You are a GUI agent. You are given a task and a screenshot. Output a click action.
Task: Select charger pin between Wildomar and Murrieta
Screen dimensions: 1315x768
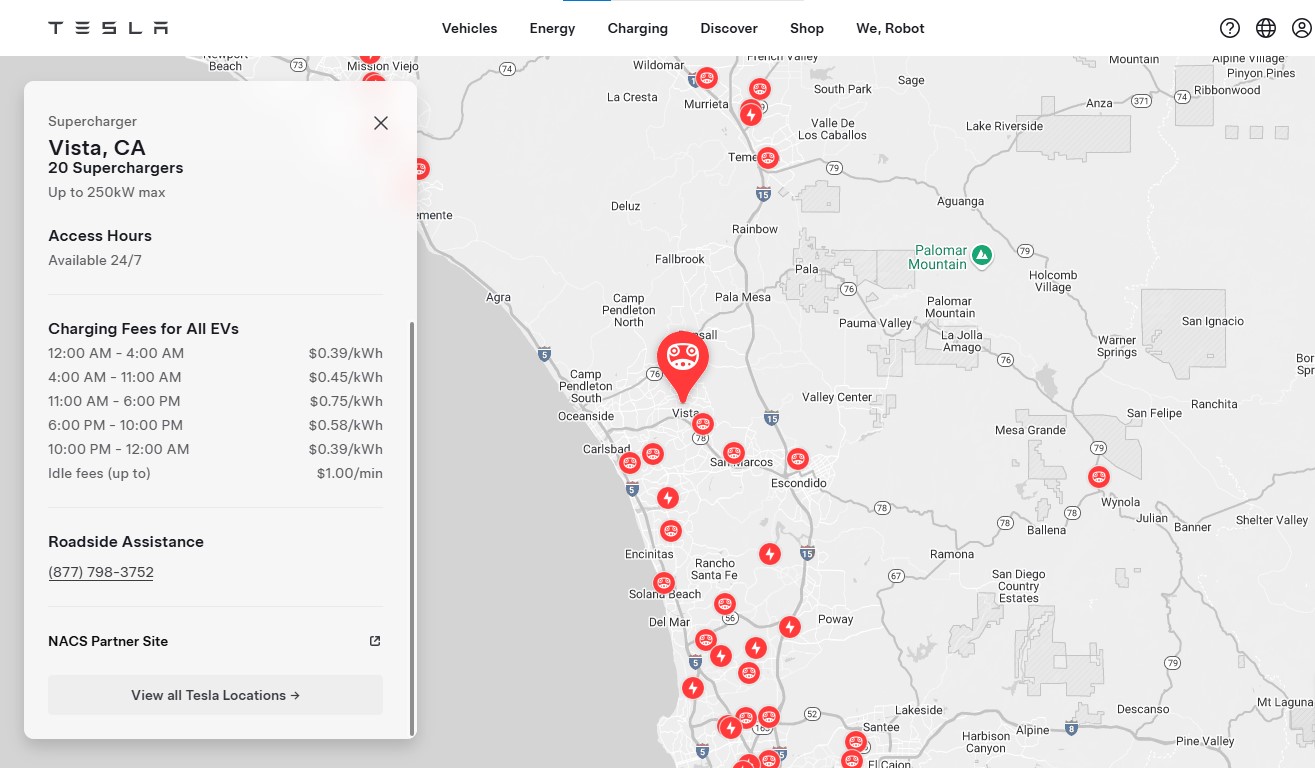click(707, 77)
